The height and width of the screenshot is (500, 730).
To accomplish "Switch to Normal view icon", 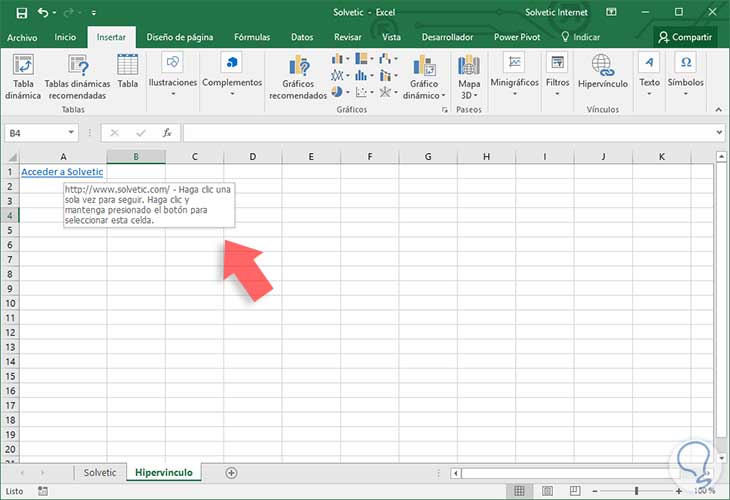I will 519,491.
